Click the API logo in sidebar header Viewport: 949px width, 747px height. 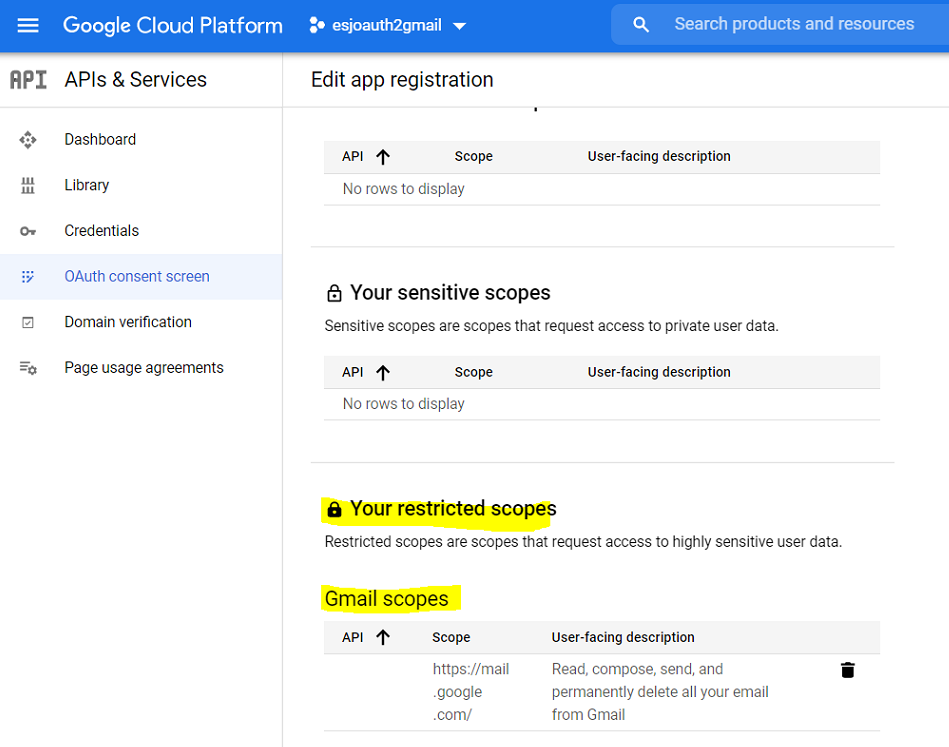point(28,80)
